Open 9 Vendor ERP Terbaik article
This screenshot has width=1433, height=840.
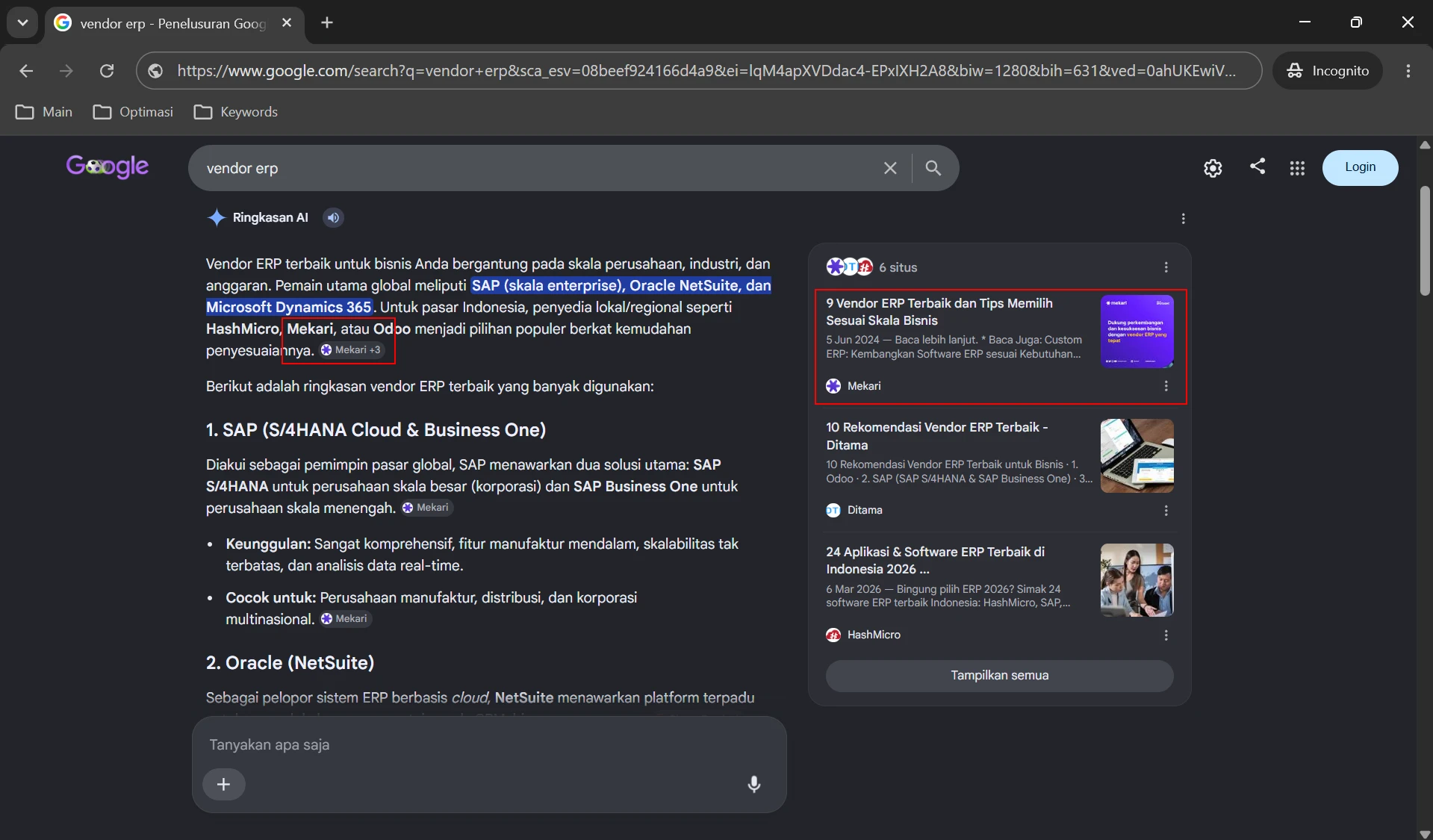[x=939, y=312]
